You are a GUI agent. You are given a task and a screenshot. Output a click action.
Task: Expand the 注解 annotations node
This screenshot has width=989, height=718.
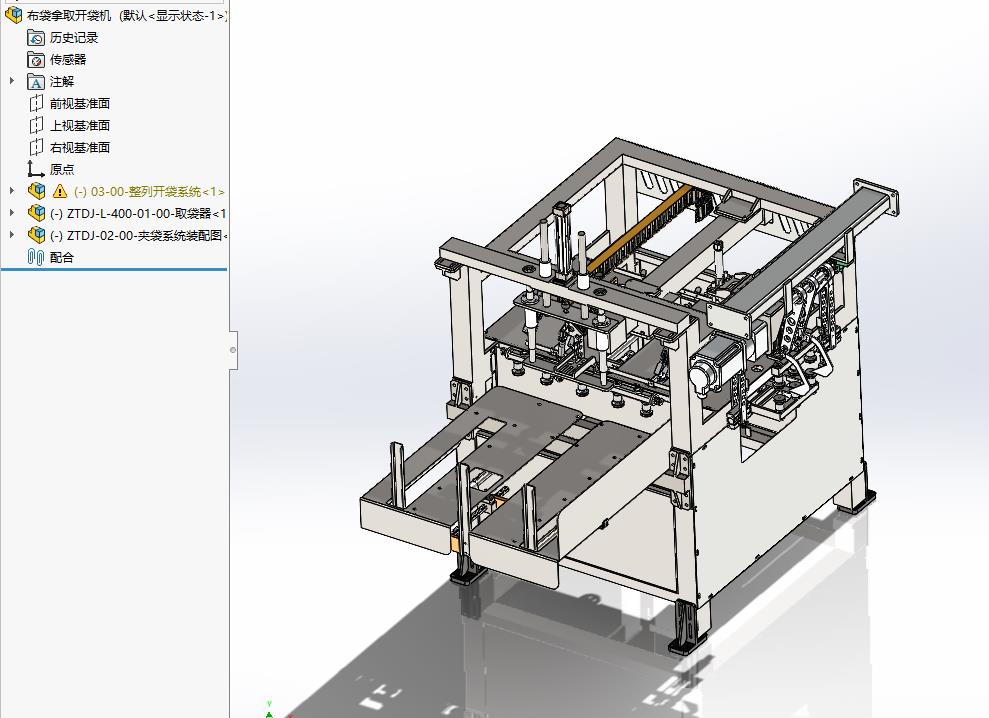pos(11,81)
